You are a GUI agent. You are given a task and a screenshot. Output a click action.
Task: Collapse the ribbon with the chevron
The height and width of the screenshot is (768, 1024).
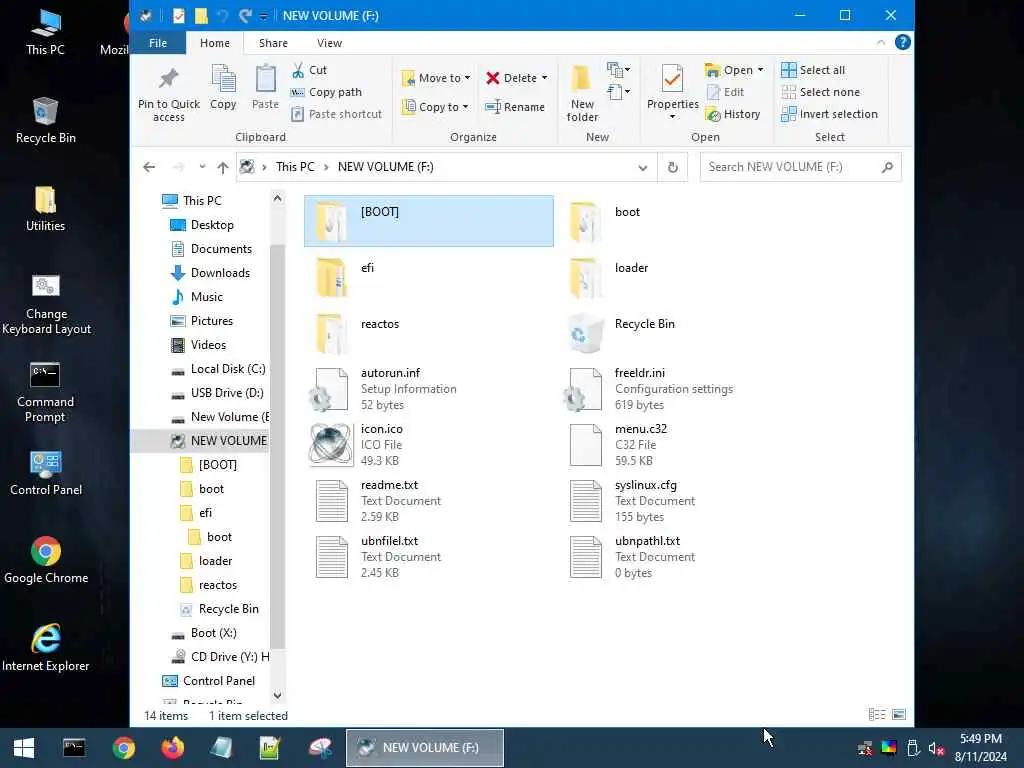(x=880, y=42)
